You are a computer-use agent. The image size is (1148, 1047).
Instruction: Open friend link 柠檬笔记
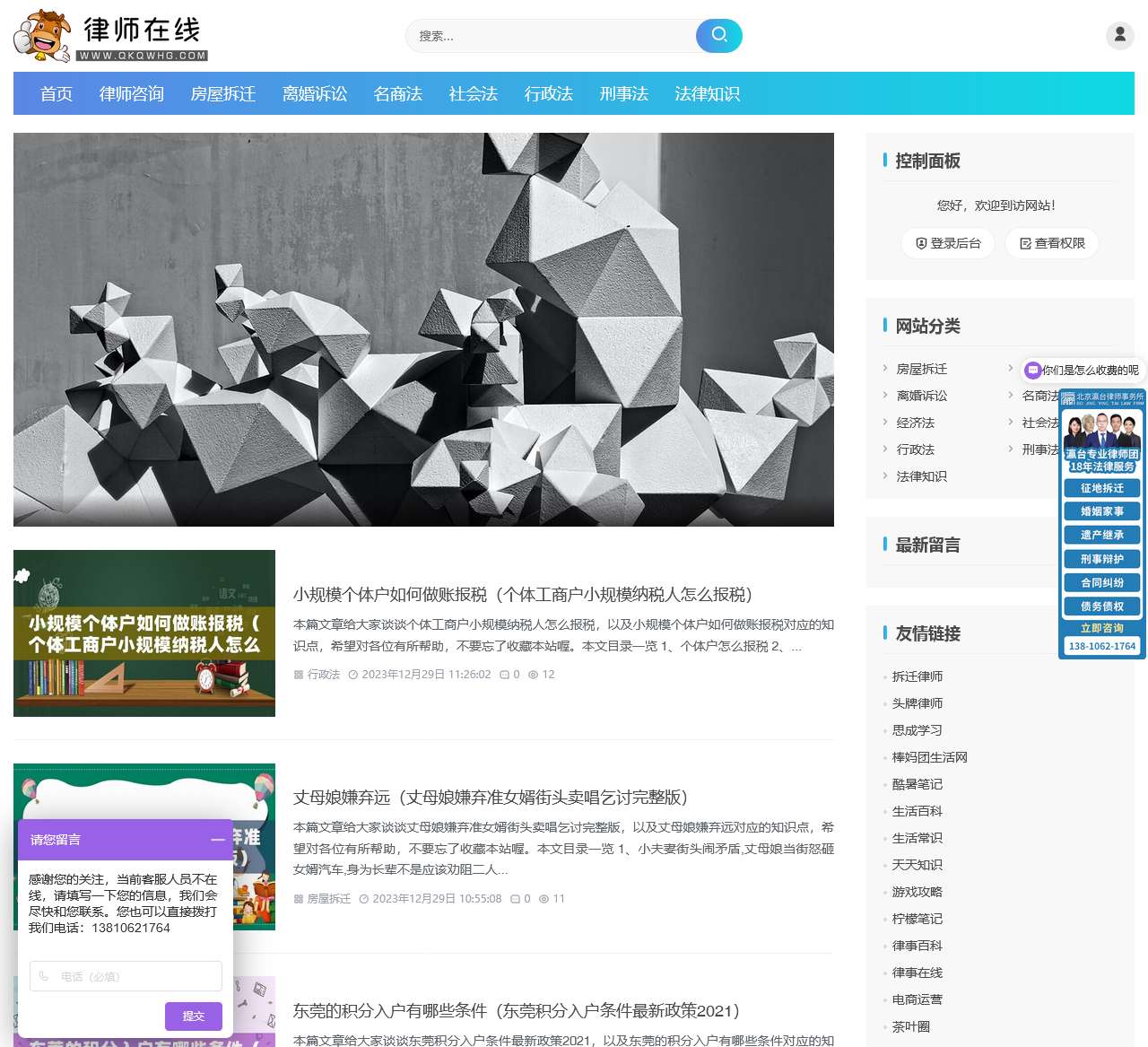click(x=918, y=919)
